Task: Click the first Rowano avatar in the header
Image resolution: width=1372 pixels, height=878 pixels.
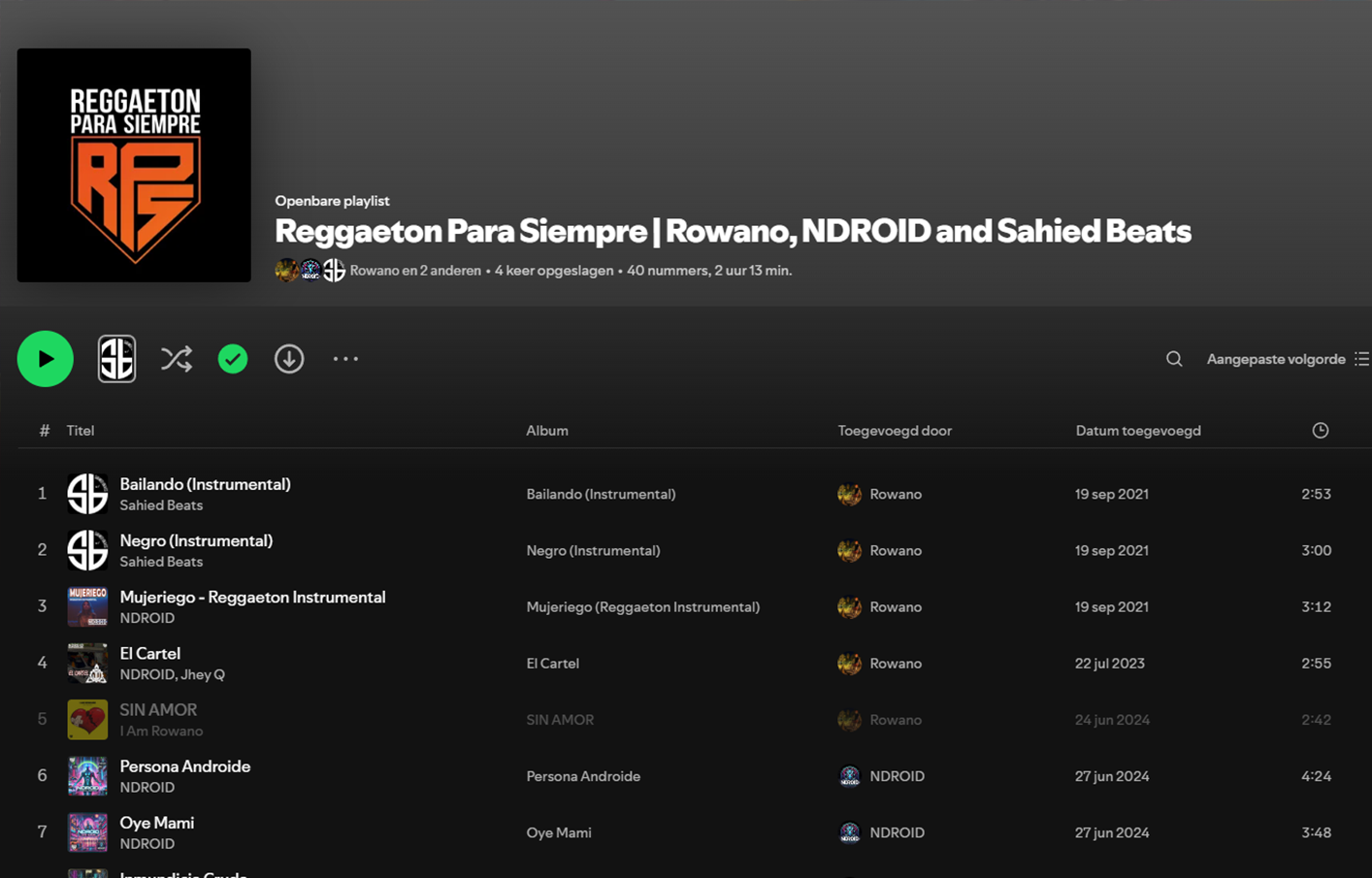Action: 286,271
